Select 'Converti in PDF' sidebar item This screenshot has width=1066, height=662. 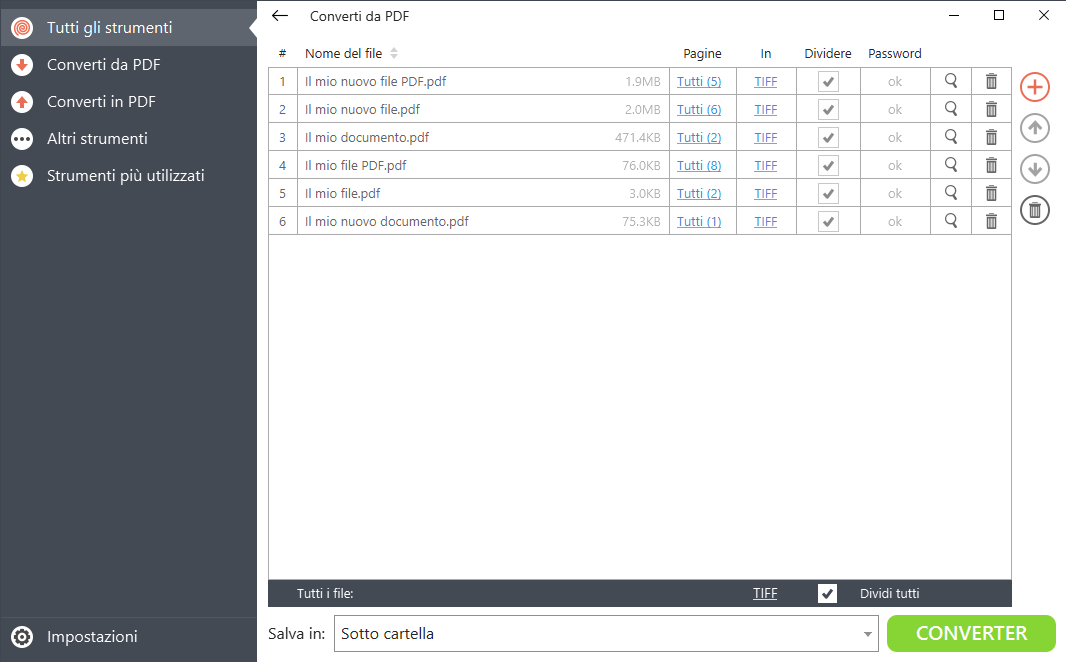pyautogui.click(x=128, y=102)
